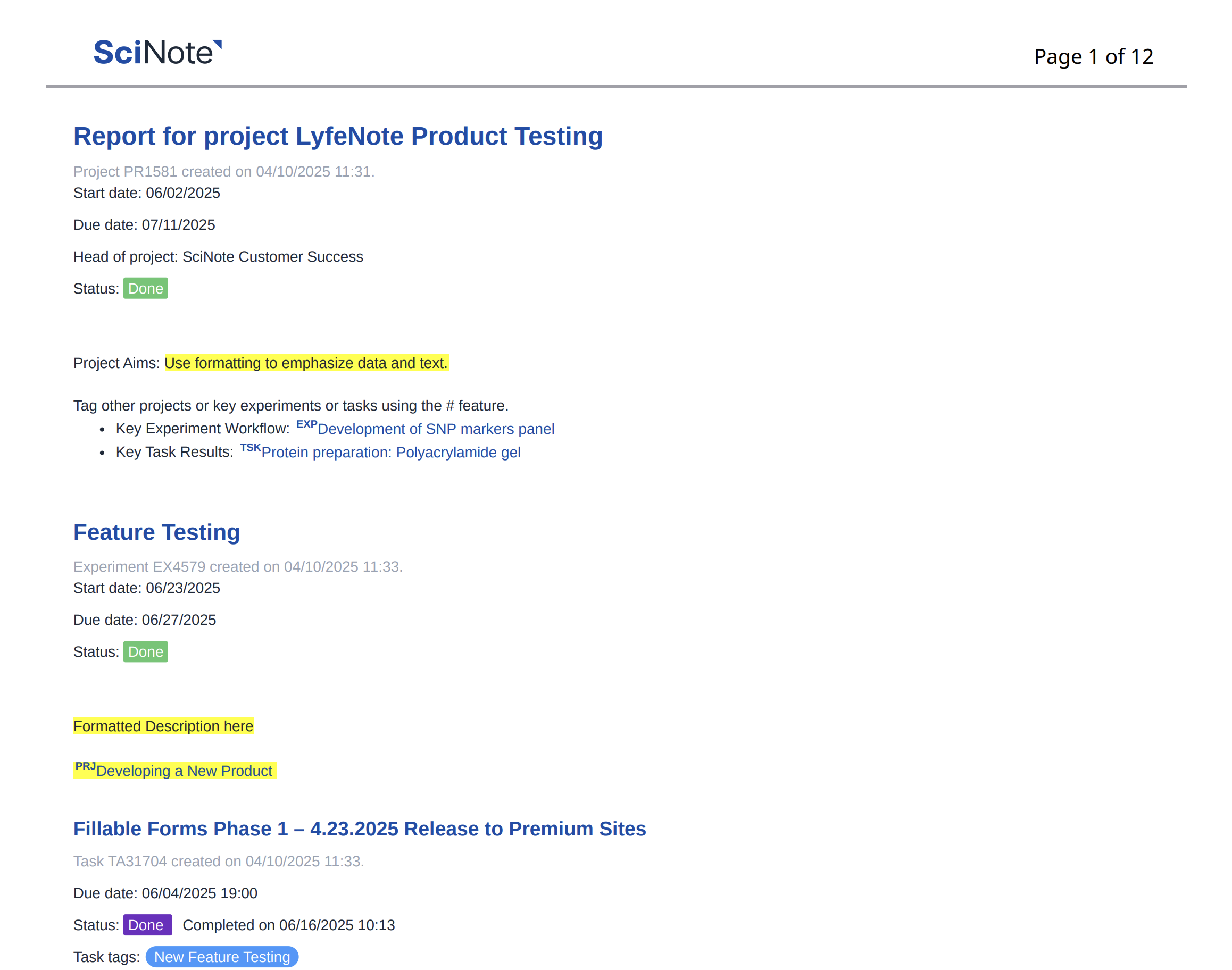Open Developing a New Product project link
This screenshot has height=970, width=1232.
click(x=184, y=771)
